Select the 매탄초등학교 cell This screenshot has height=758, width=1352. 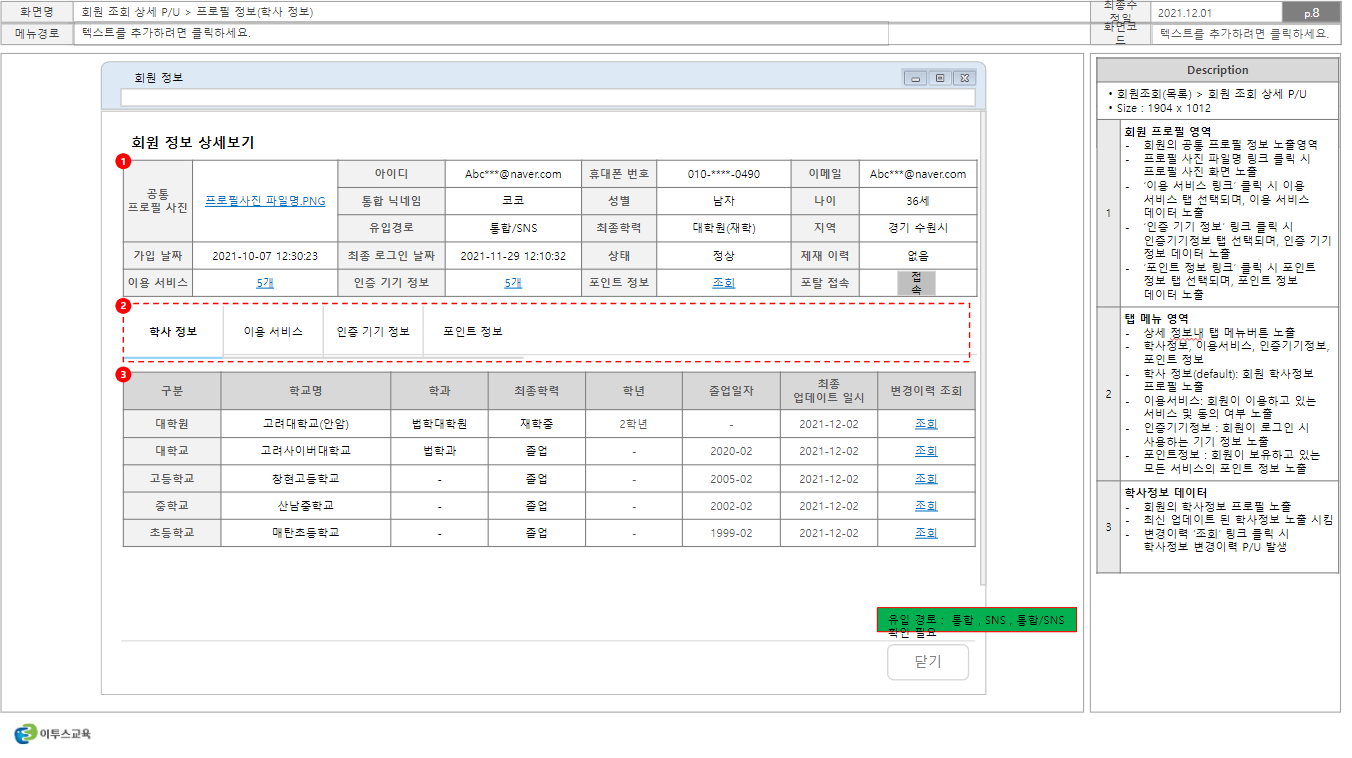pyautogui.click(x=306, y=533)
